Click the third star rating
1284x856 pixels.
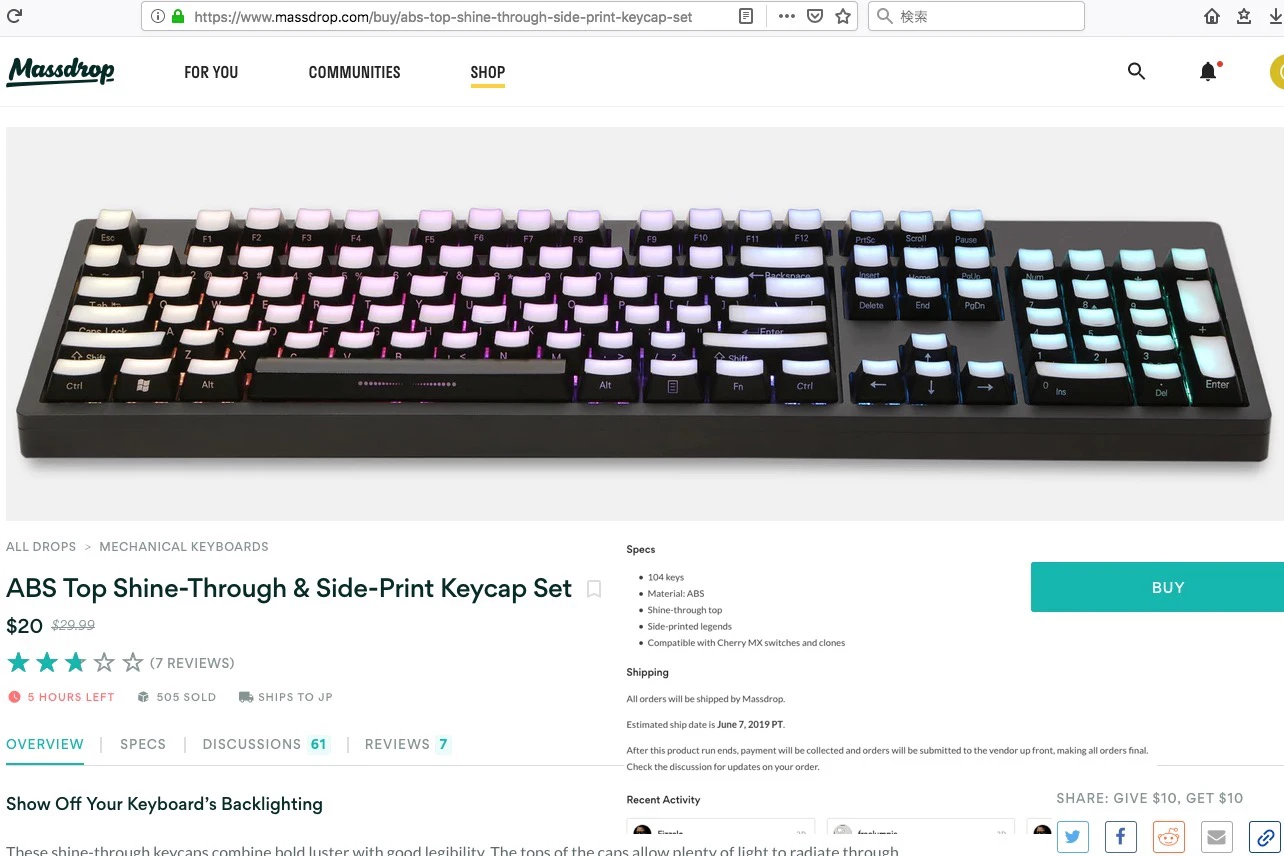76,662
